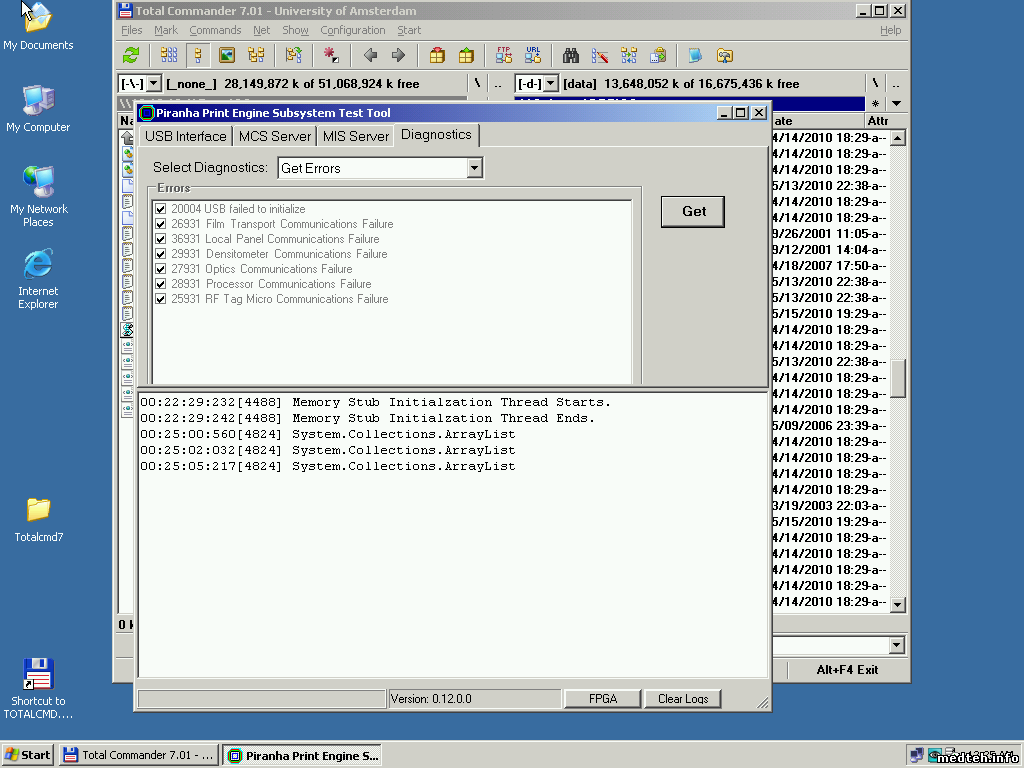Screen dimensions: 1024x768
Task: Click the Clear Logs button
Action: 683,699
